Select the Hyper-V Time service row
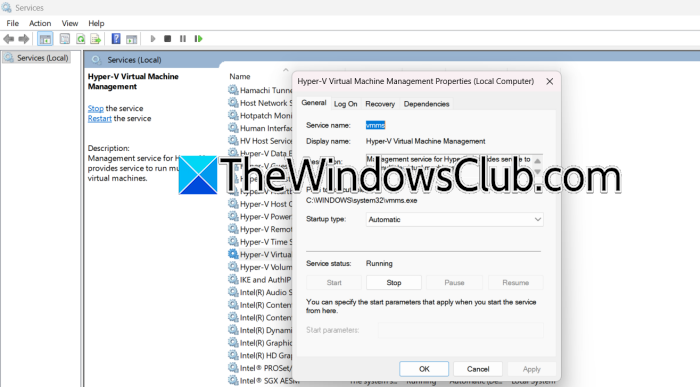The height and width of the screenshot is (387, 700). [260, 242]
